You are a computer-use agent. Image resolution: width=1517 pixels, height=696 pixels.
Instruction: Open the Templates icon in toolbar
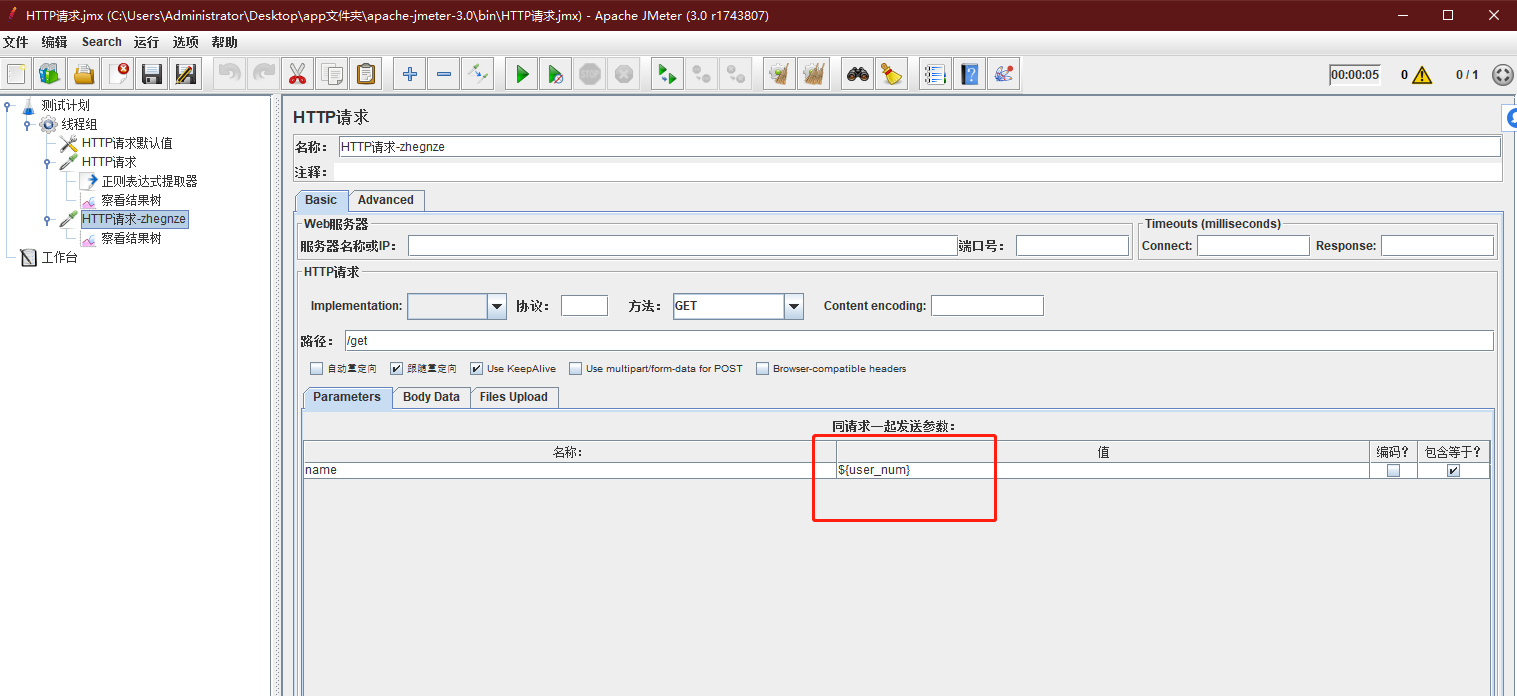[x=50, y=74]
